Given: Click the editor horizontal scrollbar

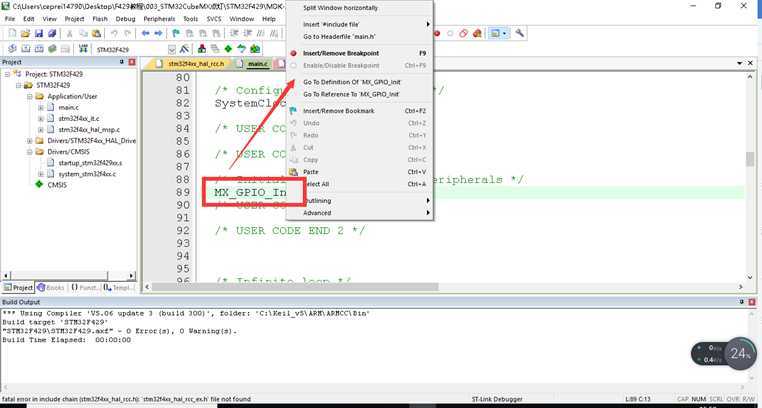Looking at the screenshot, I should point(445,287).
